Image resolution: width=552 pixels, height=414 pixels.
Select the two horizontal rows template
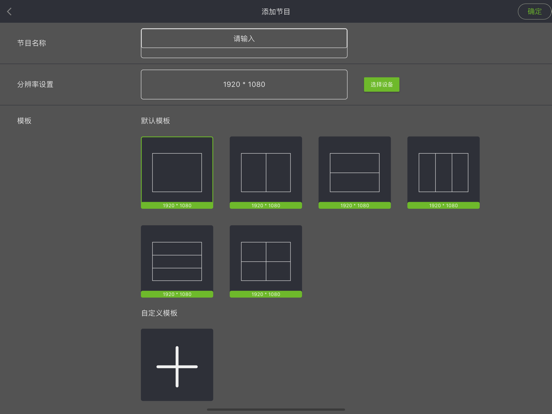point(355,172)
